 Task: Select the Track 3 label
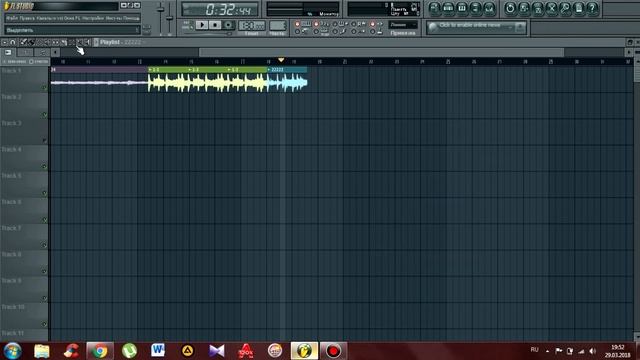tap(11, 123)
